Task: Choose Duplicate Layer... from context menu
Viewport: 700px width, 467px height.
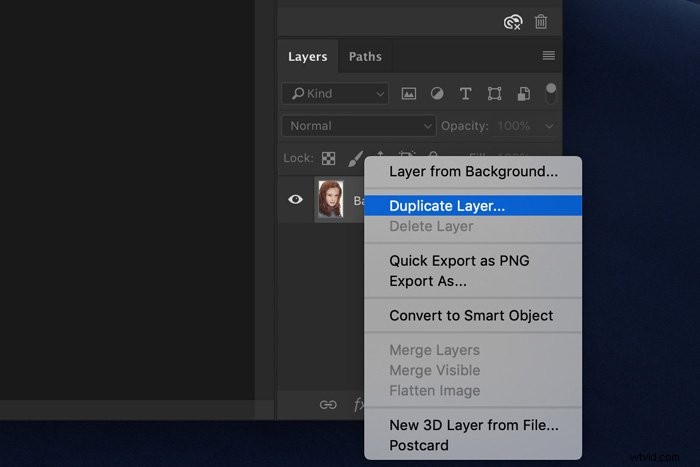Action: (447, 206)
